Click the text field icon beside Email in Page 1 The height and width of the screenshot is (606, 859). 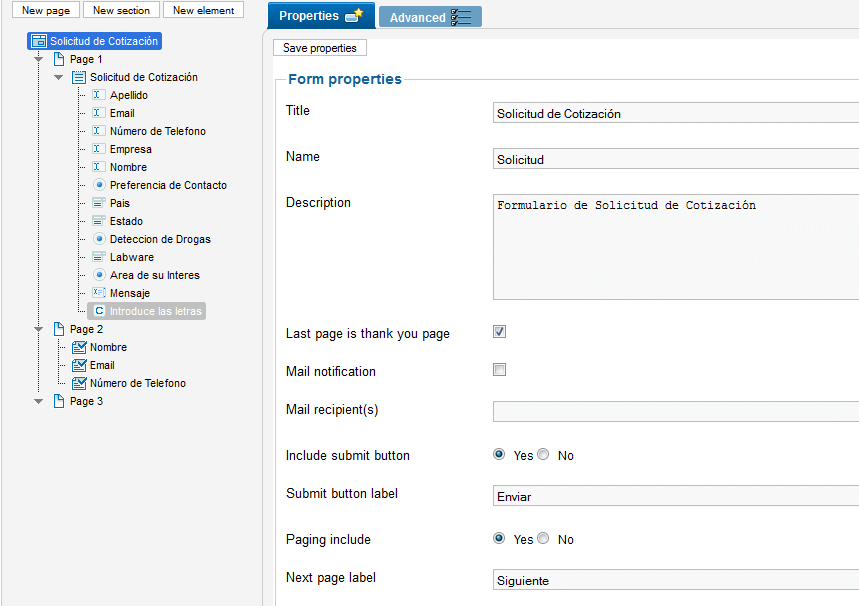point(99,113)
